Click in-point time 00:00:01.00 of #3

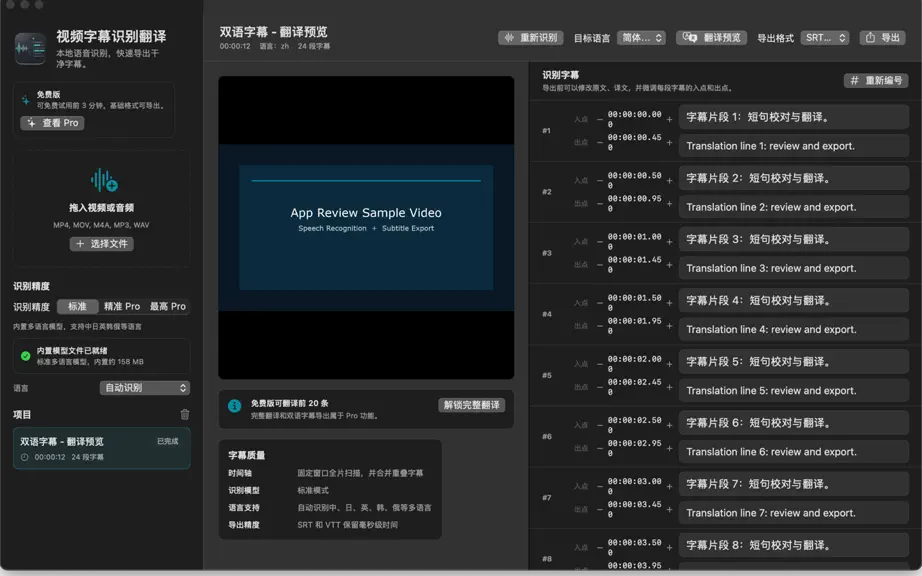pyautogui.click(x=634, y=241)
